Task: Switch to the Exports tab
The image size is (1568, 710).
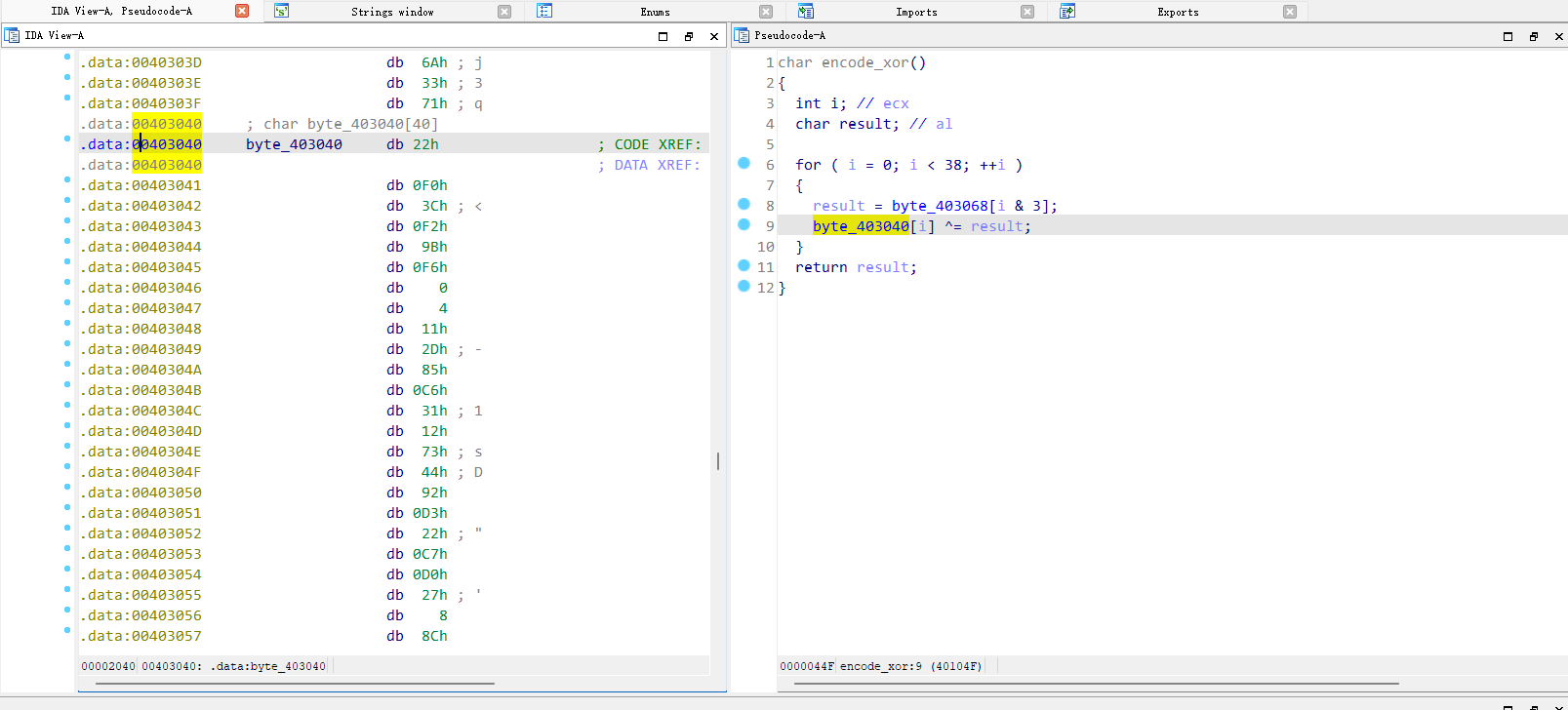Action: point(1178,12)
